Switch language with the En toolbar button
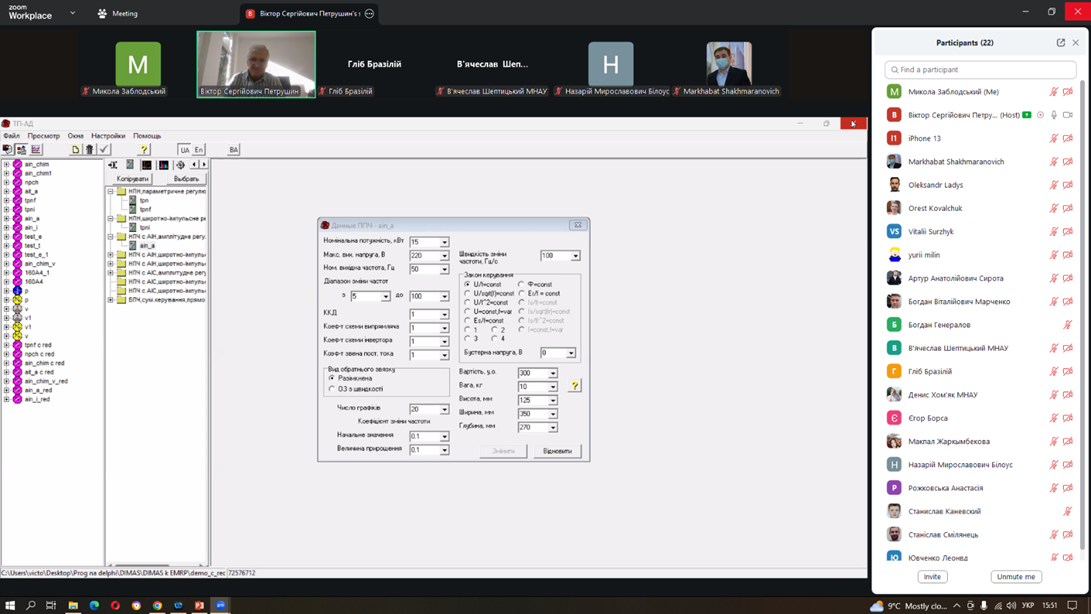1091x614 pixels. point(199,150)
